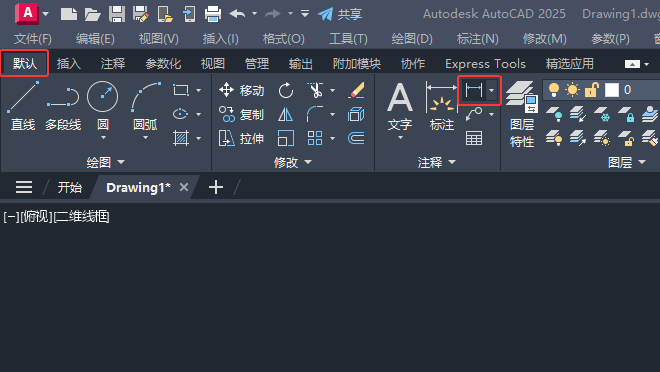
Task: Open the AutoCAD application menu logo
Action: pyautogui.click(x=27, y=13)
